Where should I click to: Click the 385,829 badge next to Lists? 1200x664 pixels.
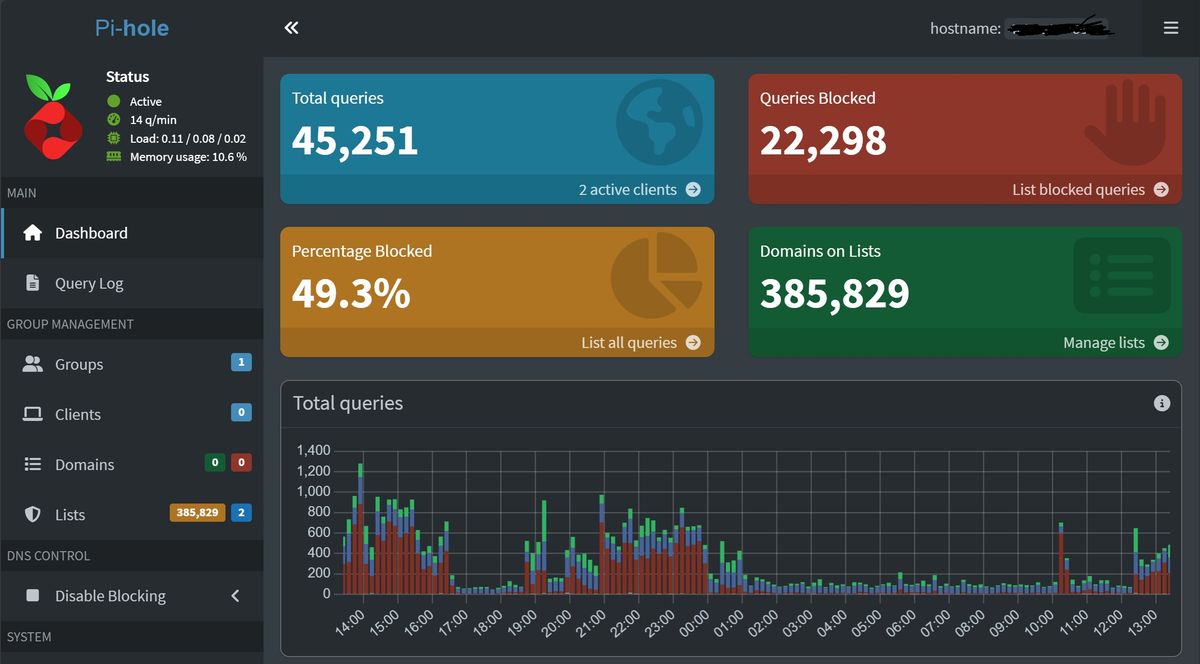point(197,512)
